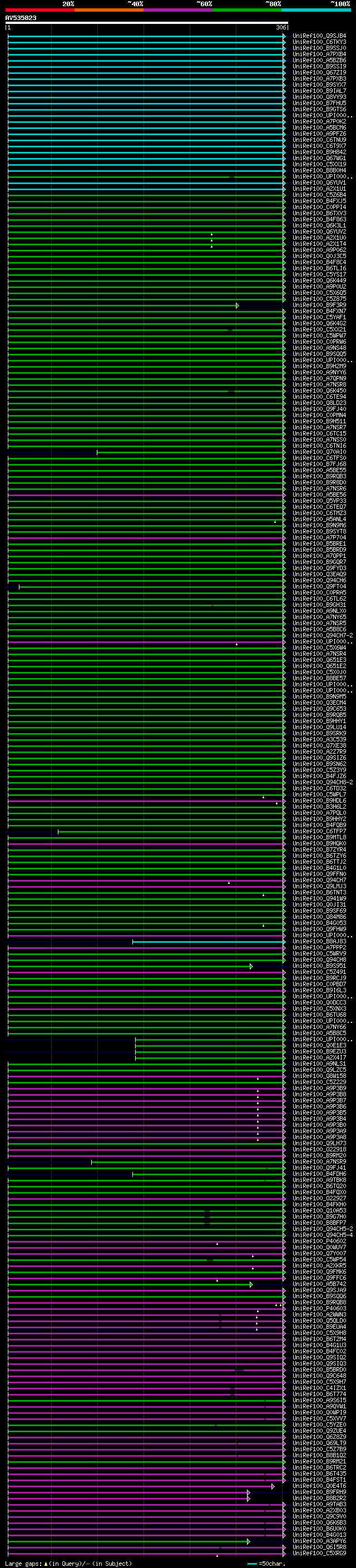Click the UniRef100_A9P3A8 label
This screenshot has height=1568, width=356.
[x=319, y=1137]
